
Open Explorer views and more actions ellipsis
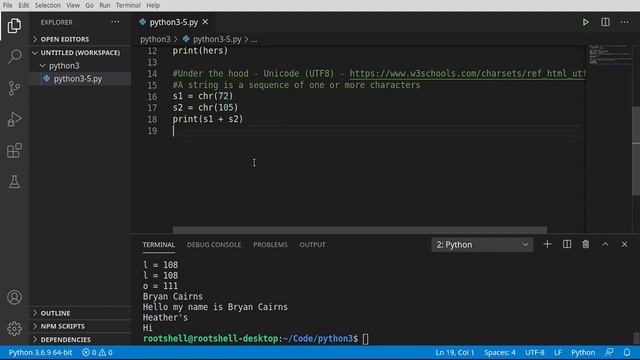click(115, 22)
